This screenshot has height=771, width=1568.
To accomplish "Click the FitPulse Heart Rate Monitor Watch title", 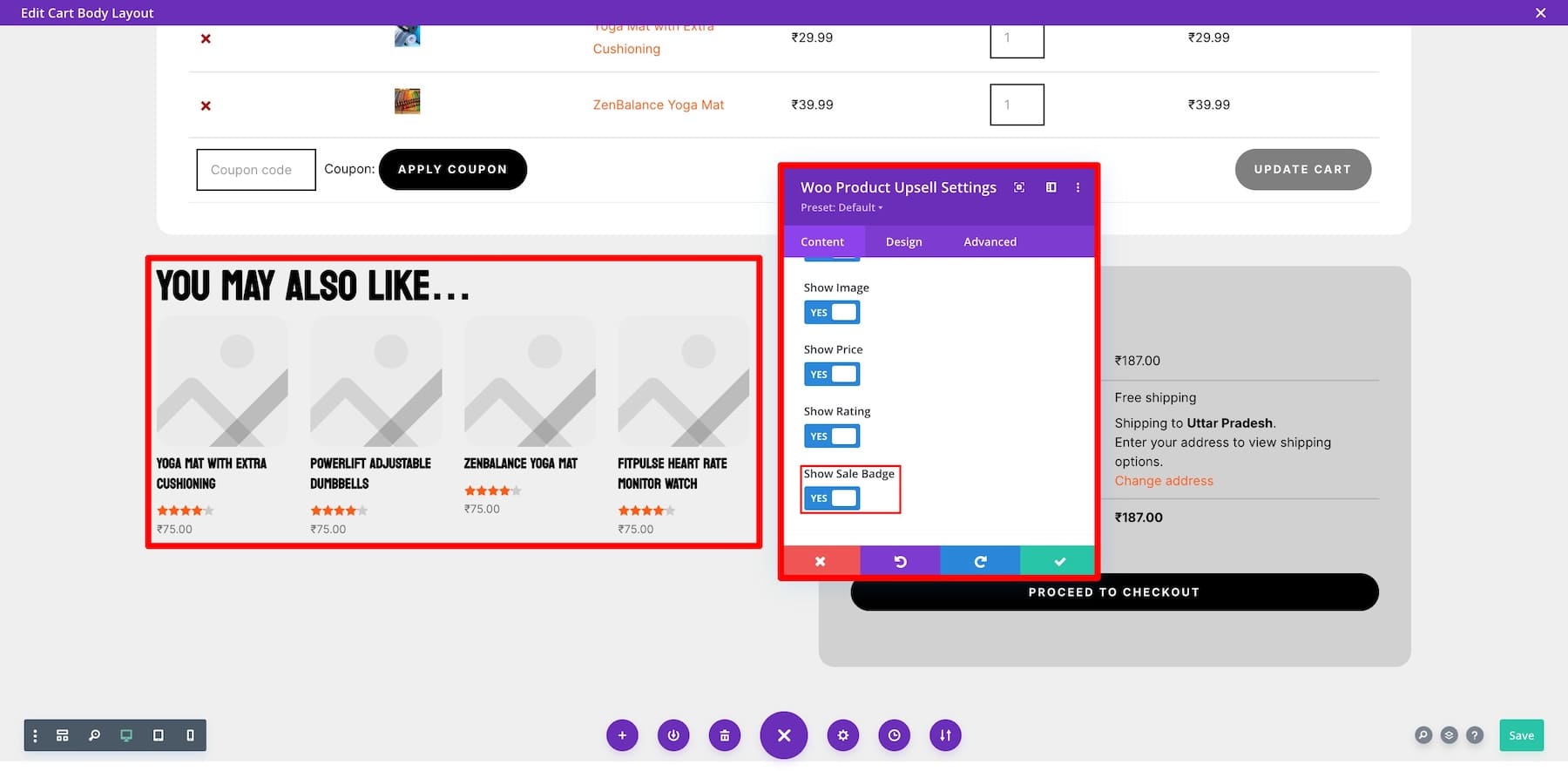I will pos(672,473).
